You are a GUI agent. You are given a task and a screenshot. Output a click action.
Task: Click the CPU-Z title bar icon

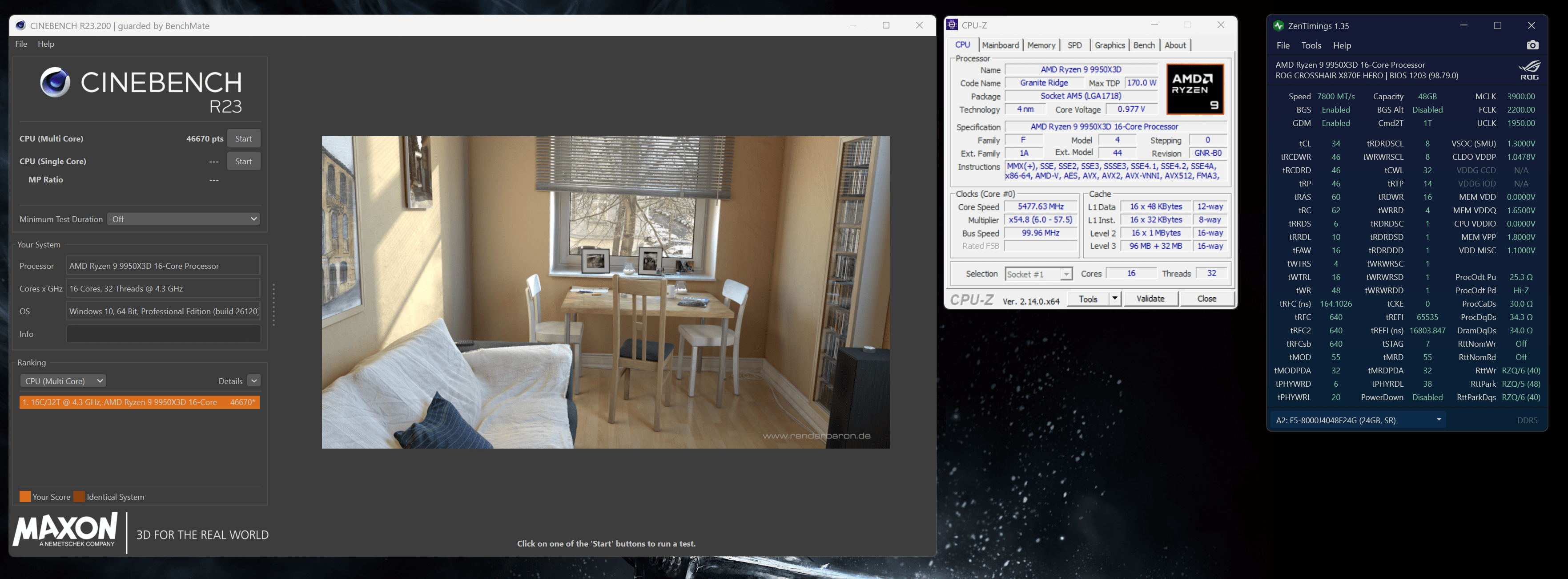(953, 25)
